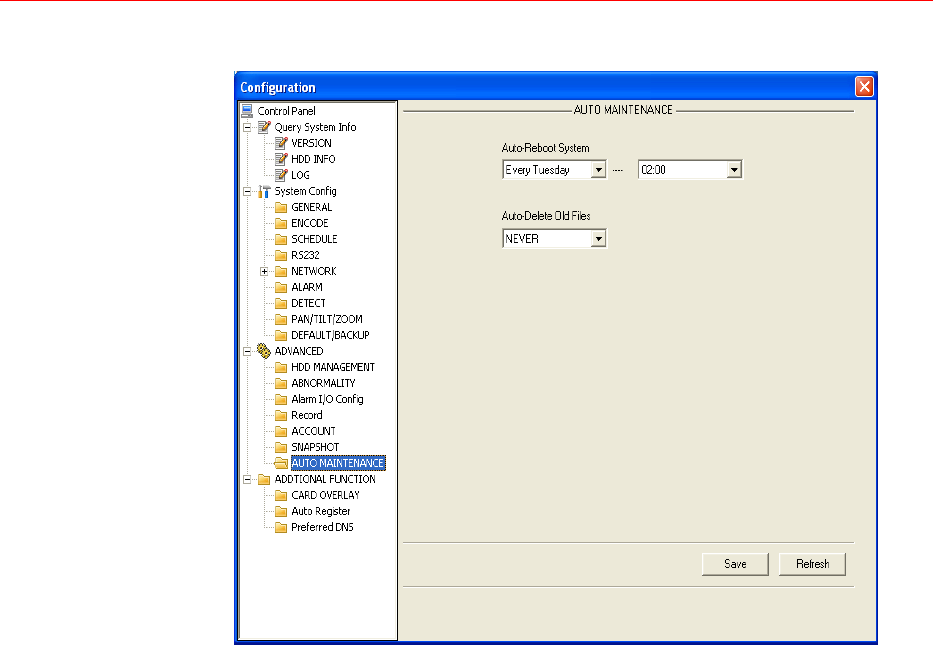Click the Query System Info notepad icon
Image resolution: width=933 pixels, height=645 pixels.
(264, 127)
